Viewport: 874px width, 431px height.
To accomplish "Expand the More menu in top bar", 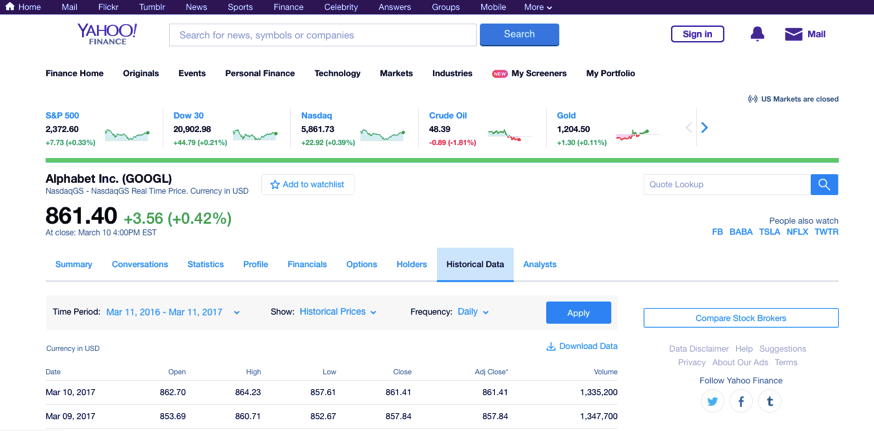I will pyautogui.click(x=538, y=7).
